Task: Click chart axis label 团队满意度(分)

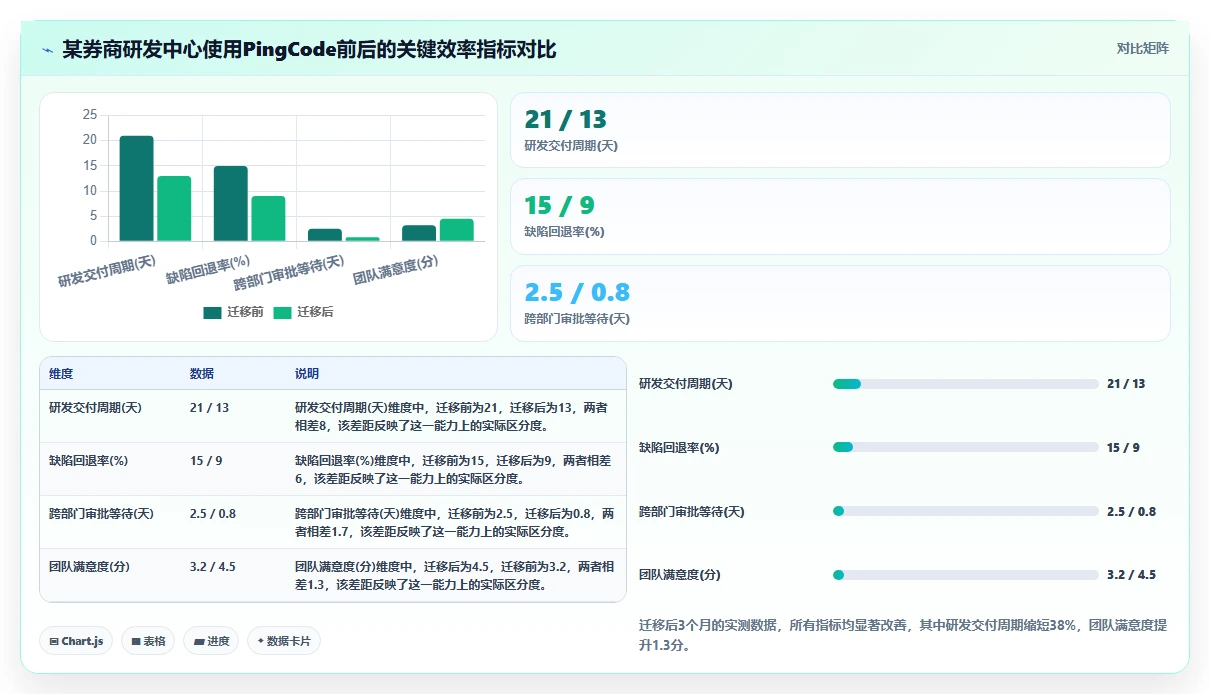Action: point(396,270)
